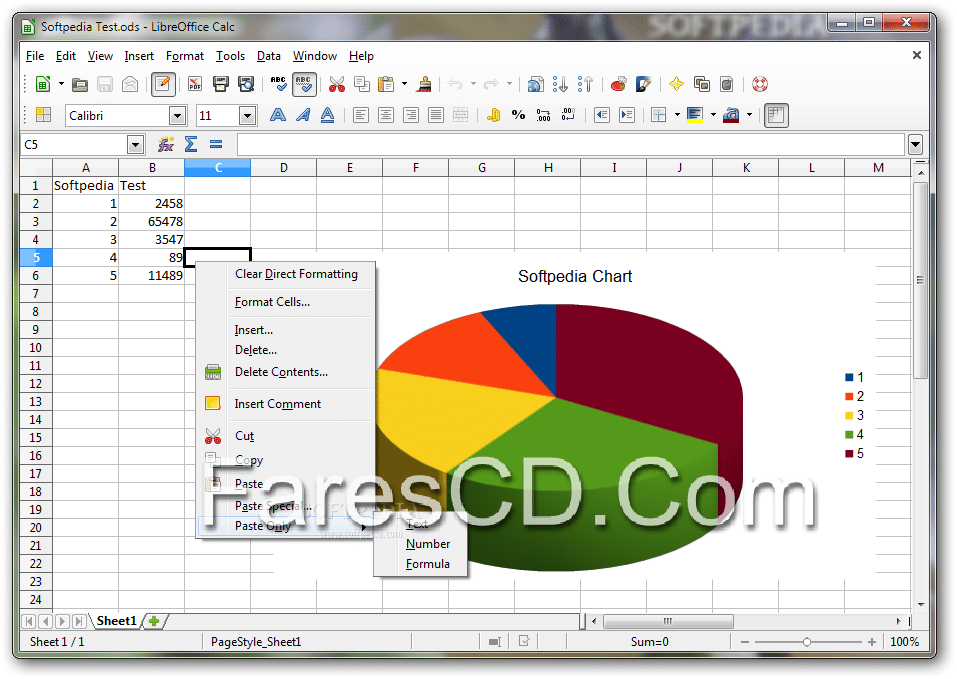Viewport: 957px width, 679px height.
Task: Open the Format menu
Action: [x=185, y=56]
